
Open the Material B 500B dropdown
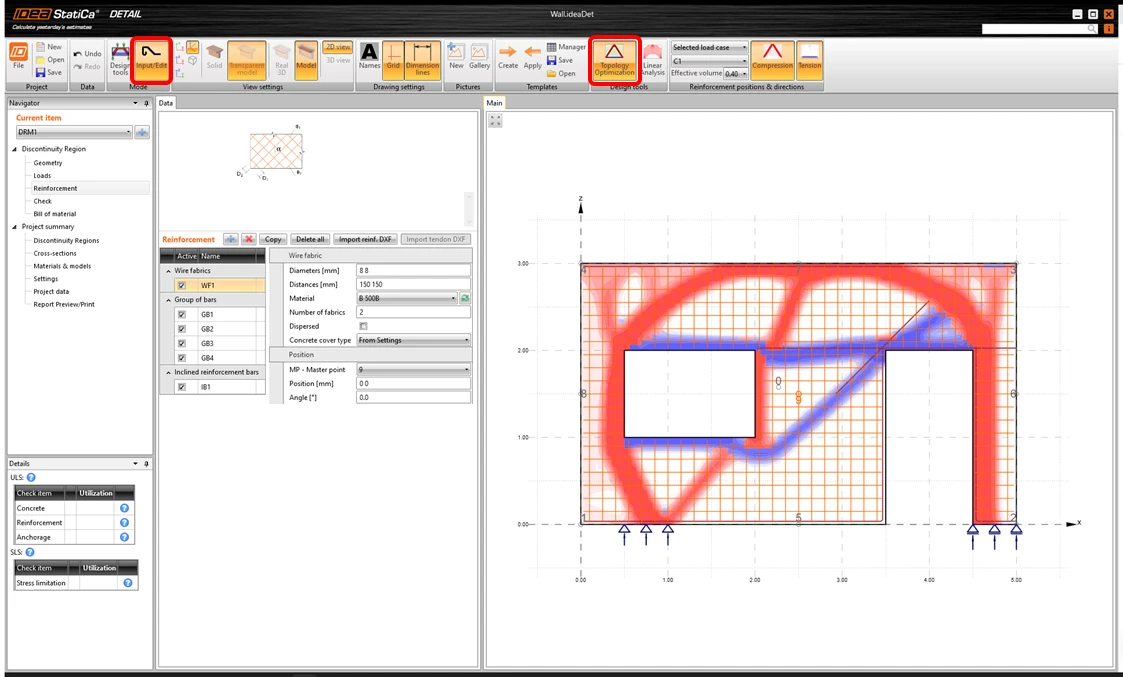click(x=407, y=298)
